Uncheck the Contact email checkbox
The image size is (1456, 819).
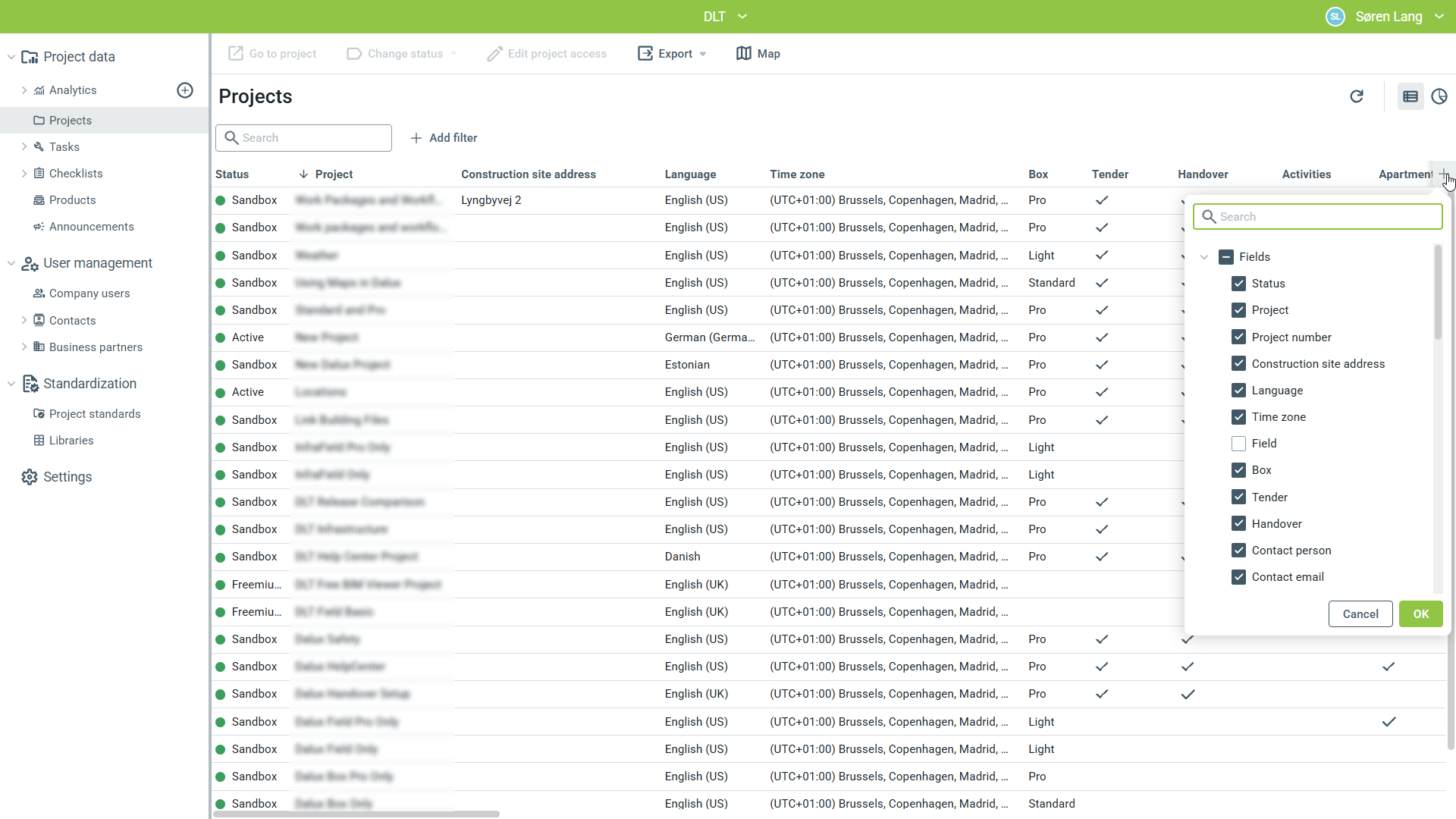[x=1238, y=577]
